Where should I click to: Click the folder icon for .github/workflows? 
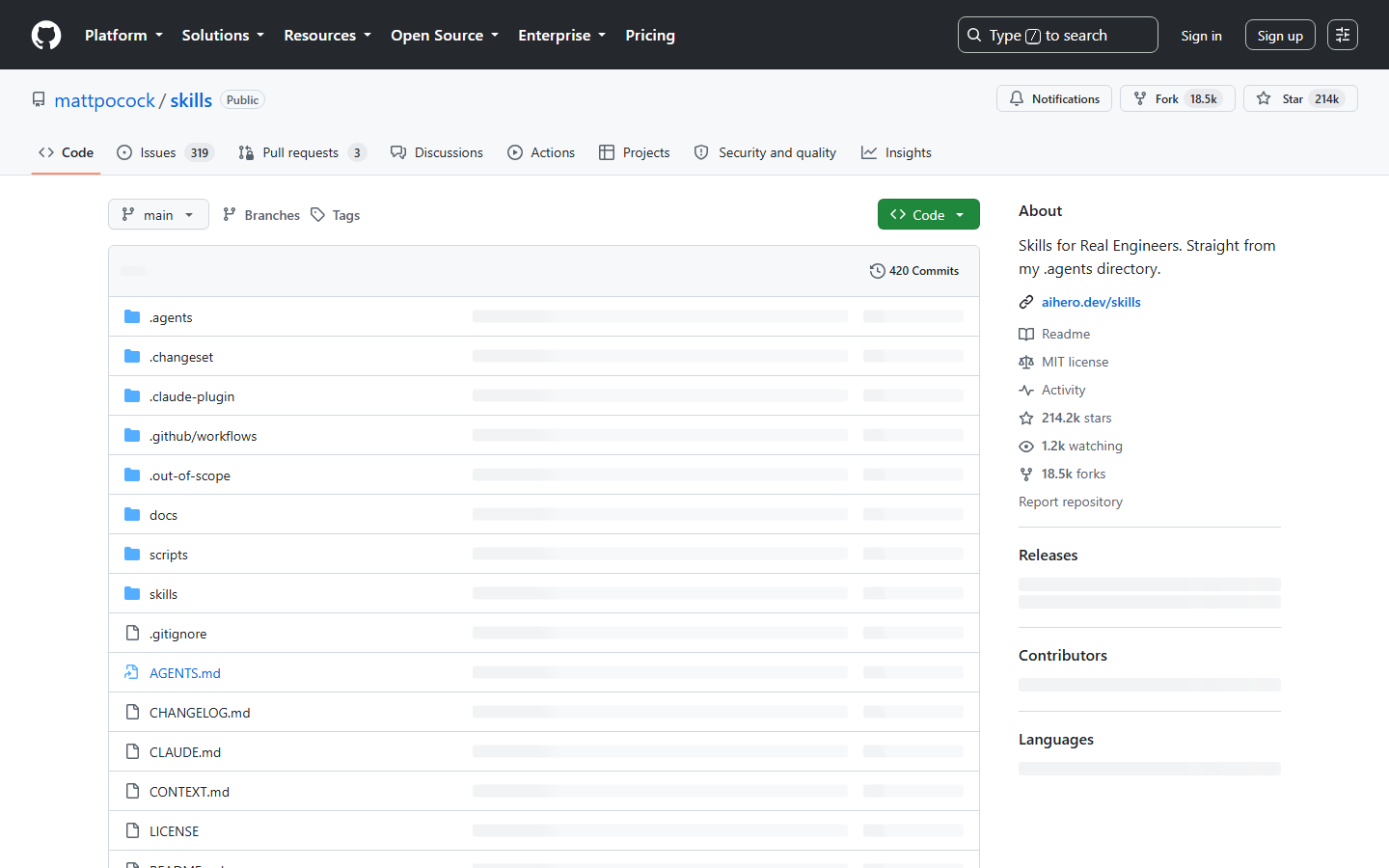132,435
